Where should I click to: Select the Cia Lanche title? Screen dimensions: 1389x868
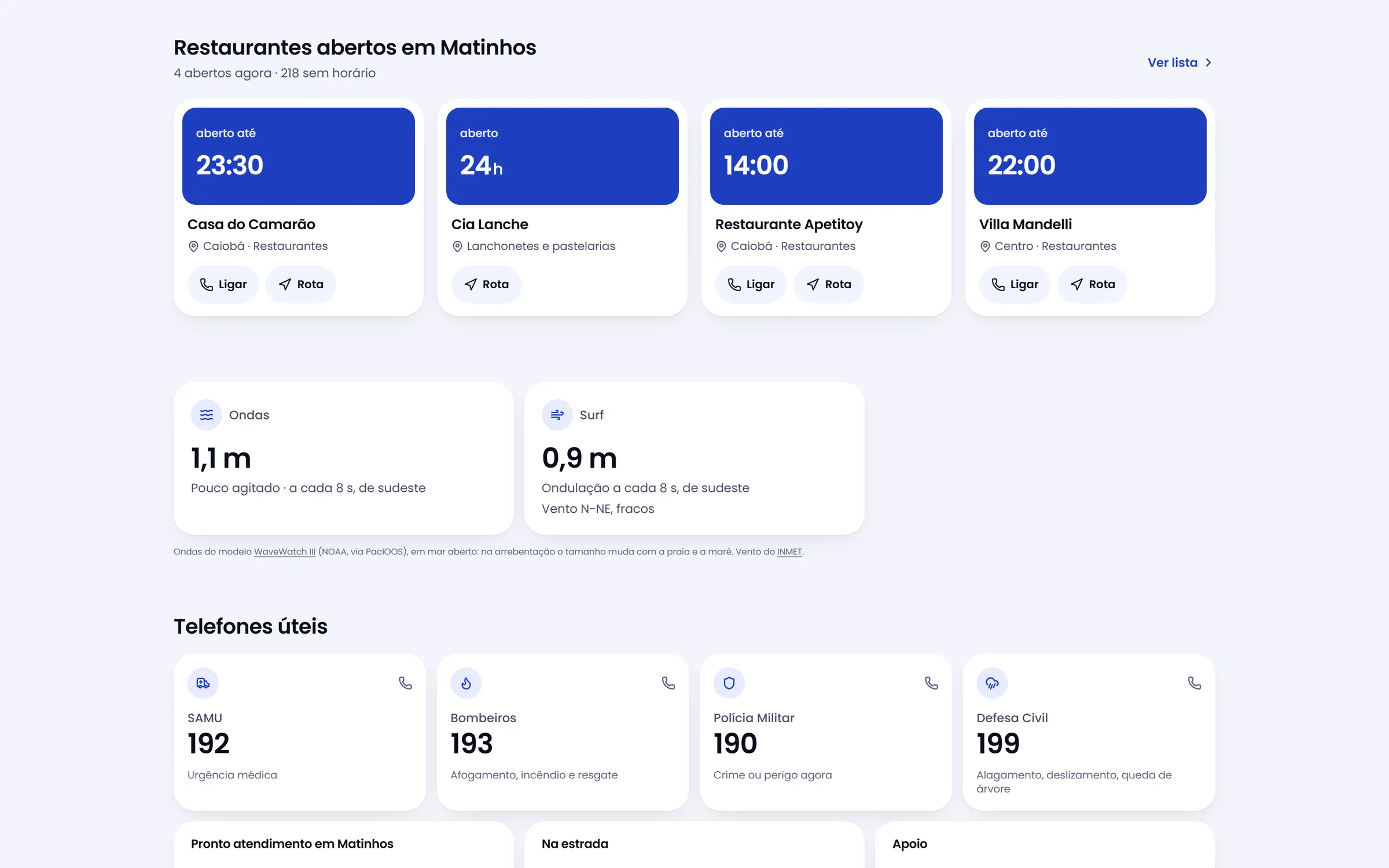(x=490, y=225)
